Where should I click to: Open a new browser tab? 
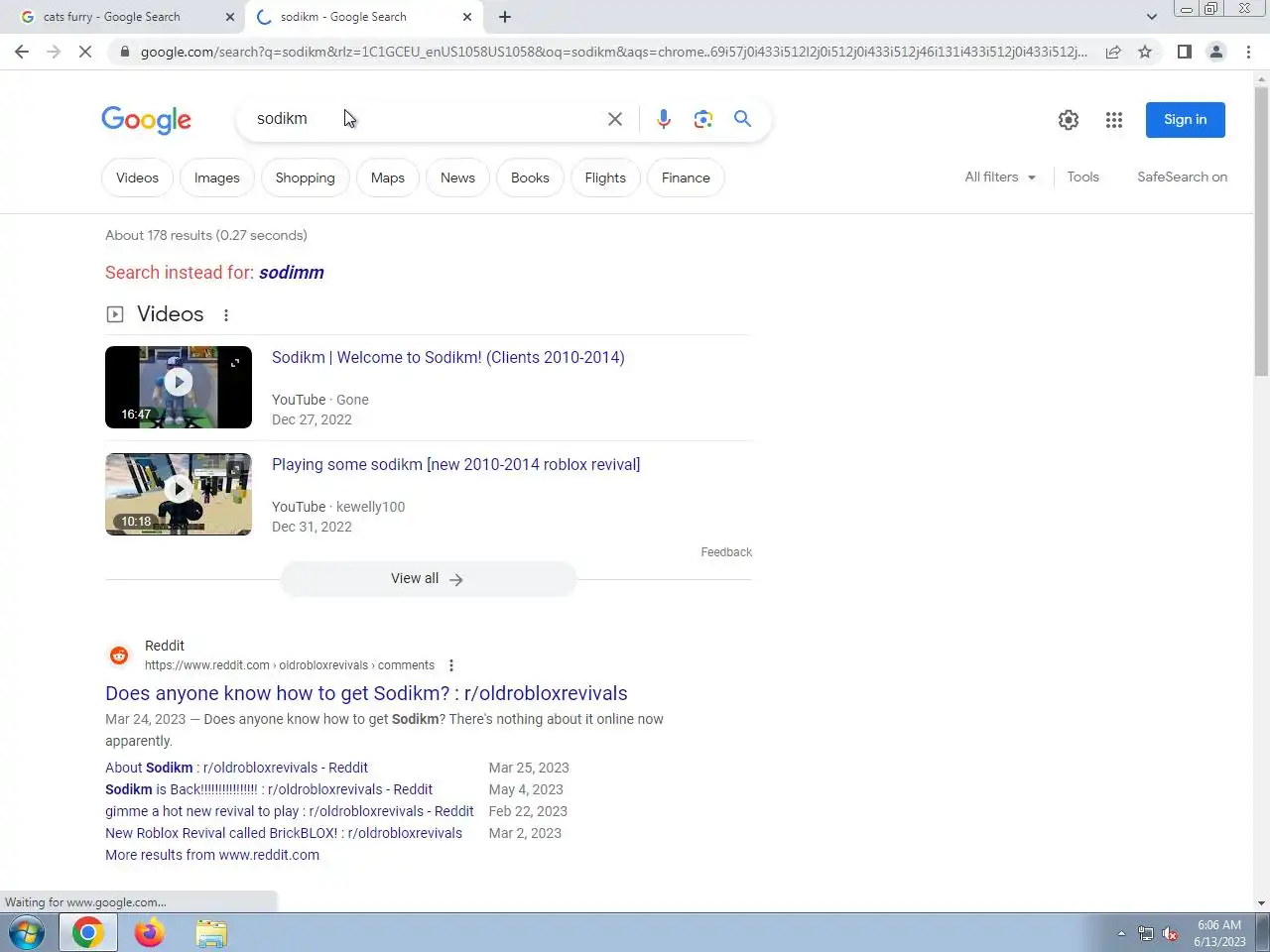tap(505, 17)
